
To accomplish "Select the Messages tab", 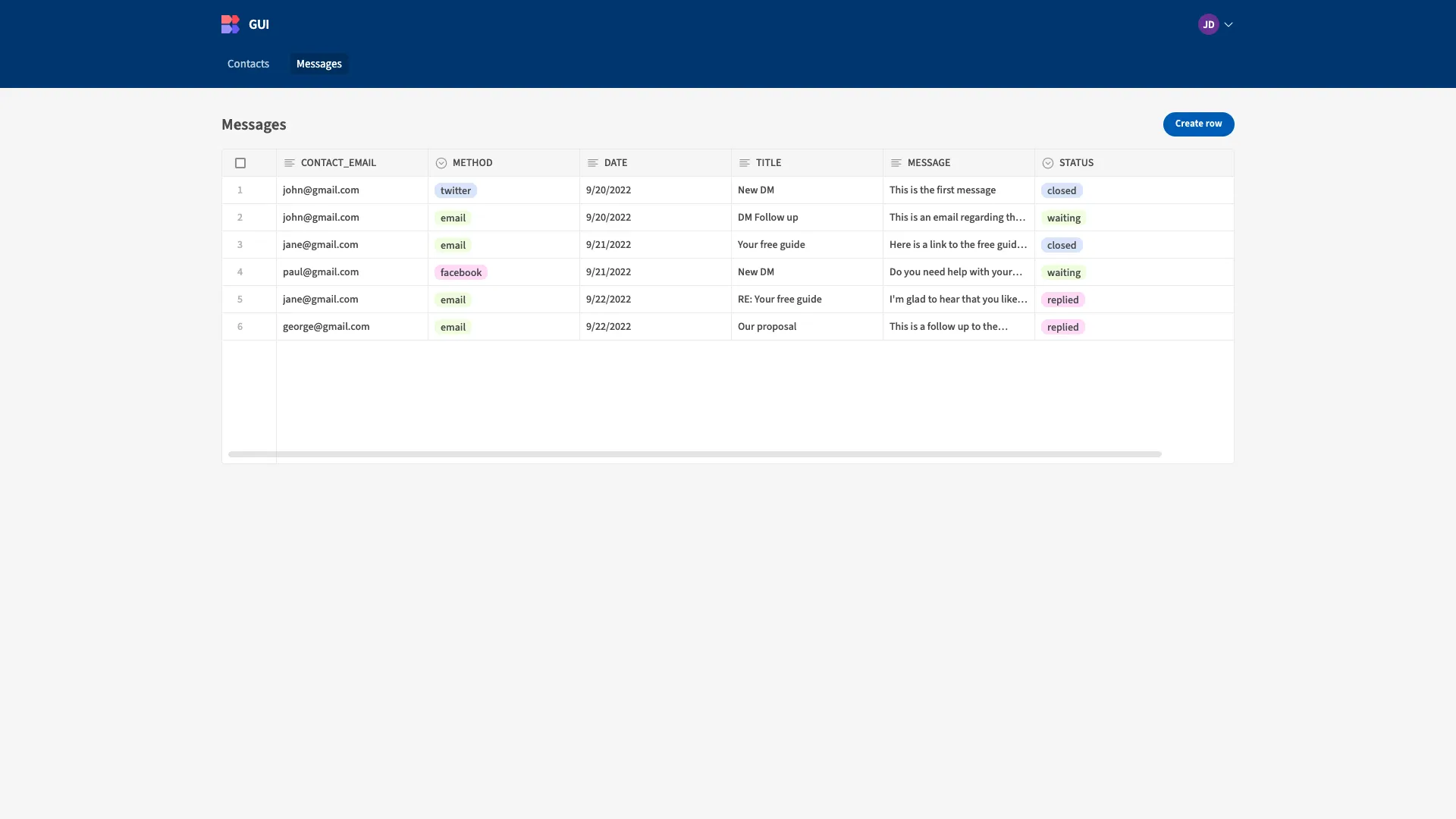I will pos(318,64).
